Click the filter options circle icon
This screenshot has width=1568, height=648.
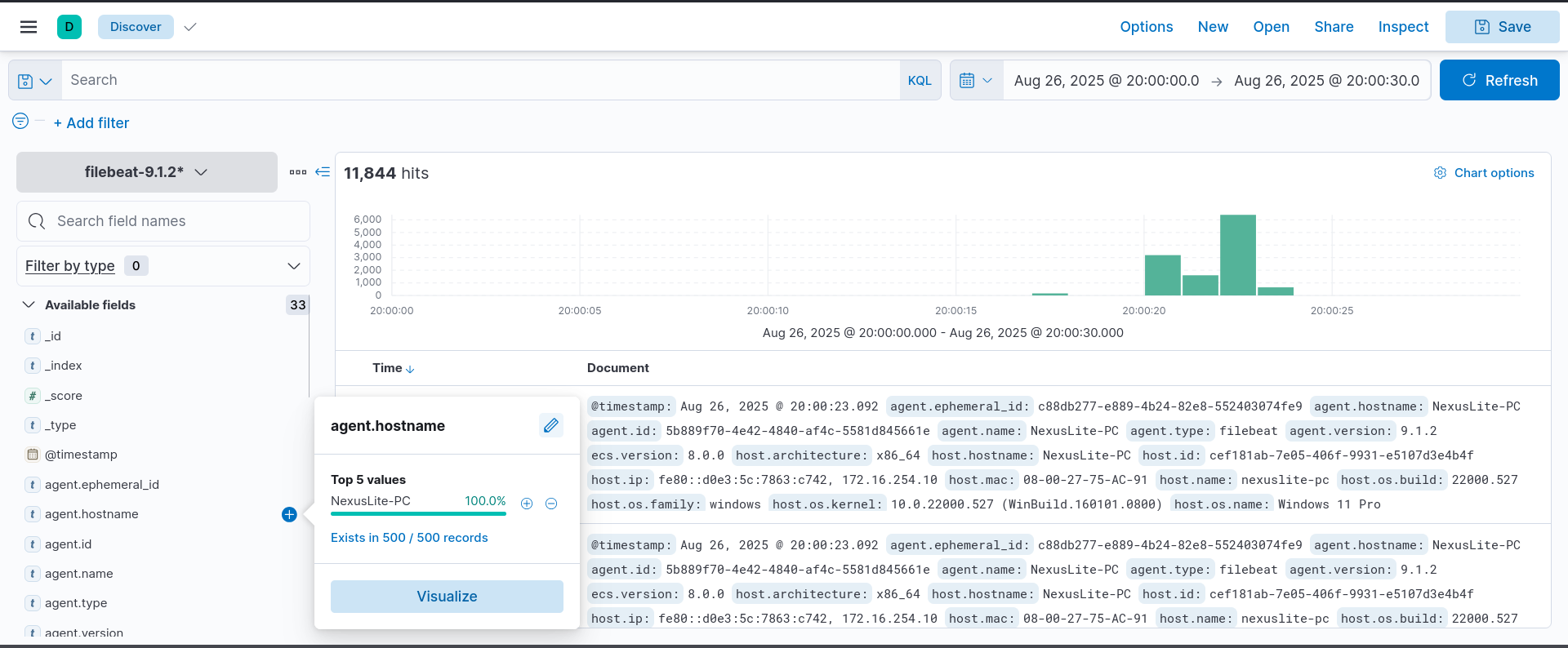click(x=20, y=122)
